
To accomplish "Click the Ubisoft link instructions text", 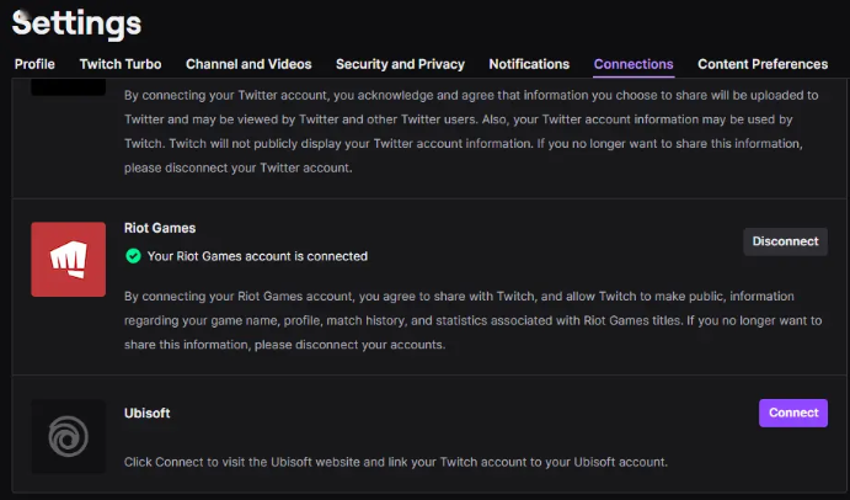I will tap(395, 462).
